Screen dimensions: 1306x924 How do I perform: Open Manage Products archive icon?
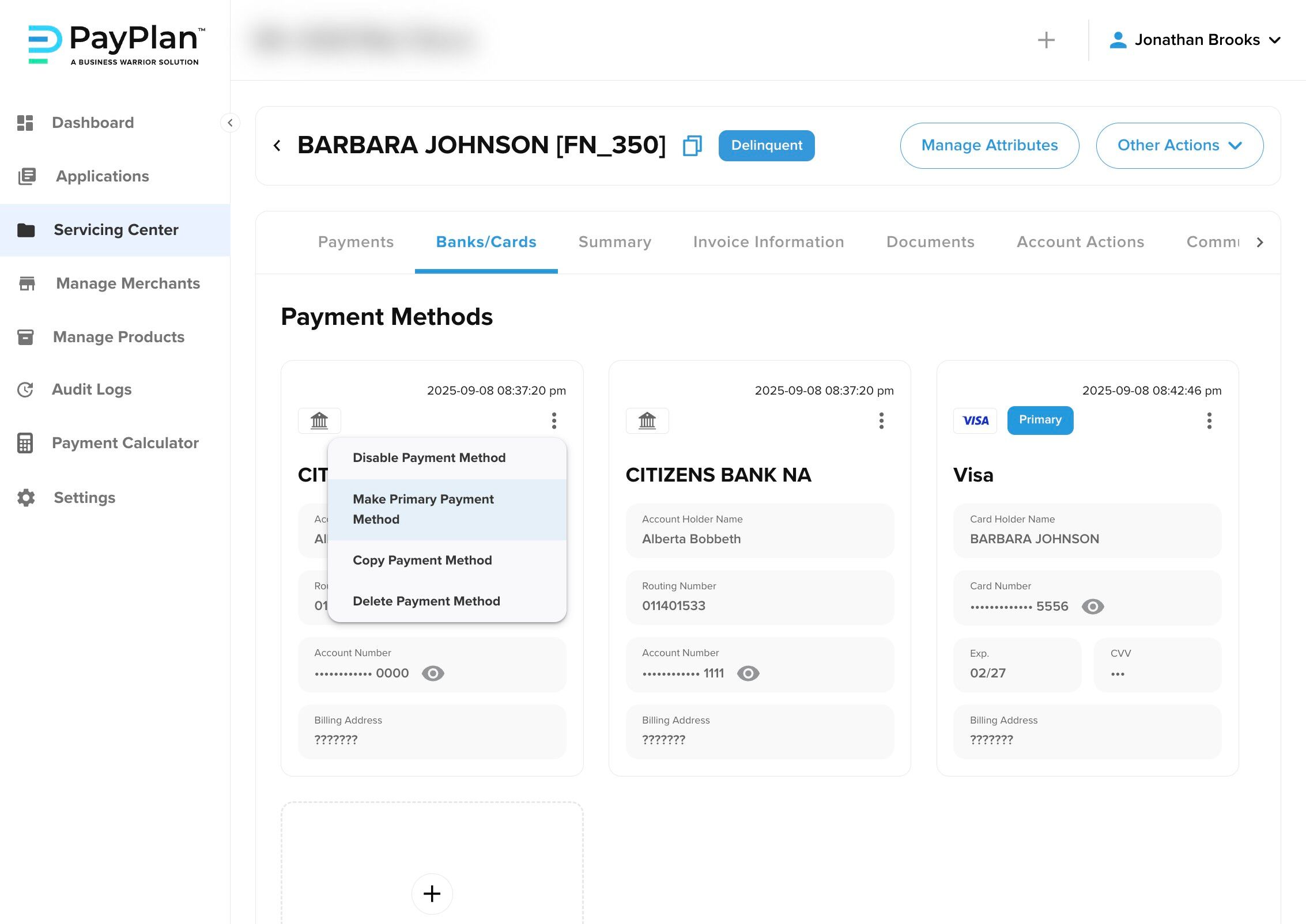pos(25,337)
